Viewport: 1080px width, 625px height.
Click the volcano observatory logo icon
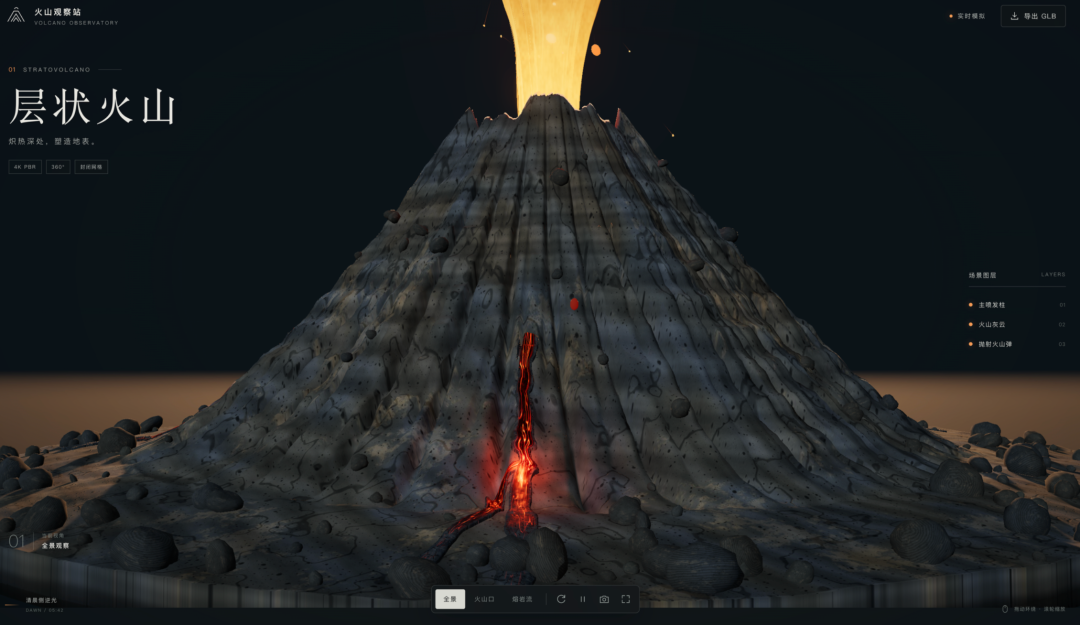click(16, 15)
